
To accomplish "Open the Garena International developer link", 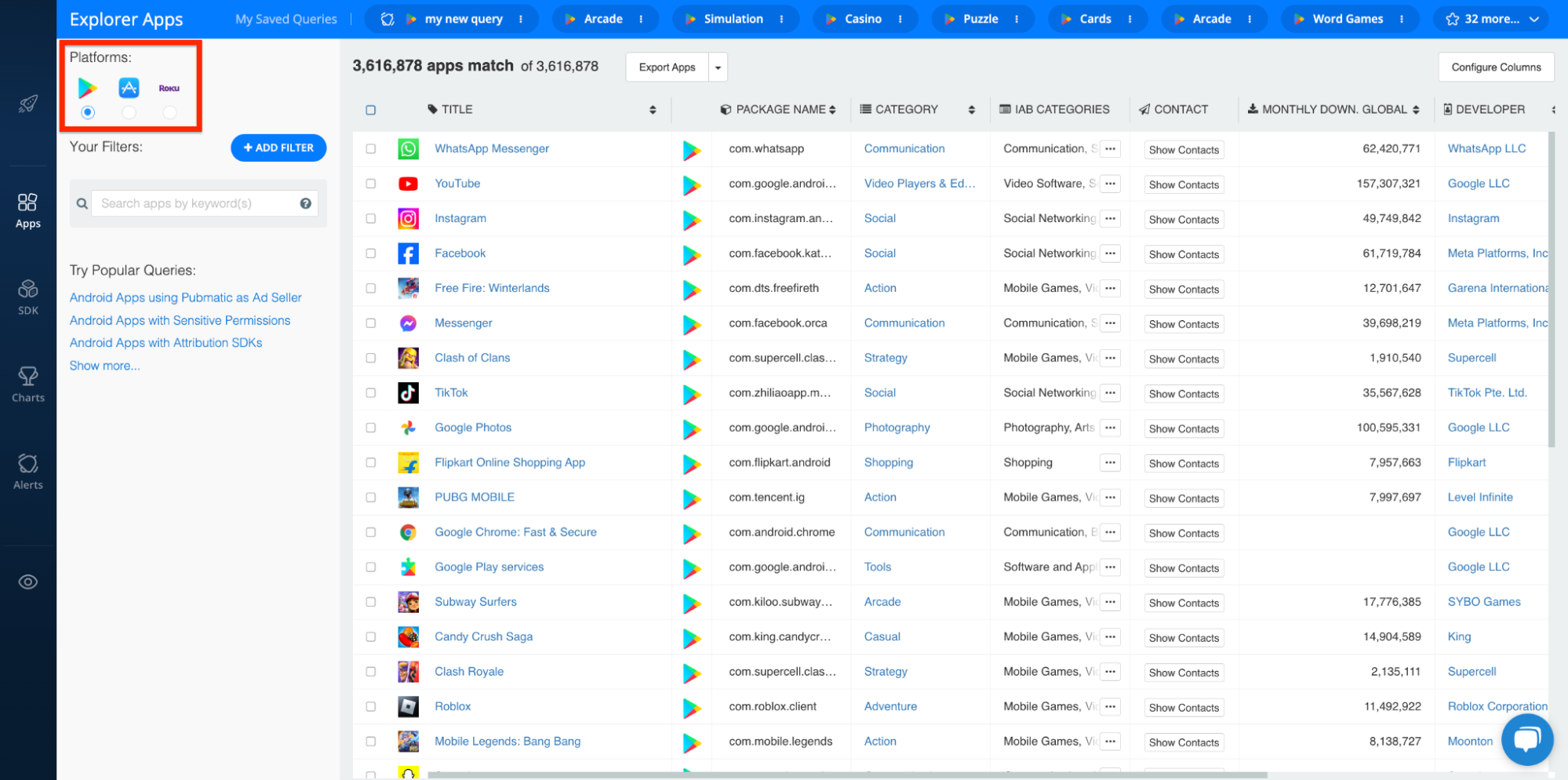I will coord(1497,288).
